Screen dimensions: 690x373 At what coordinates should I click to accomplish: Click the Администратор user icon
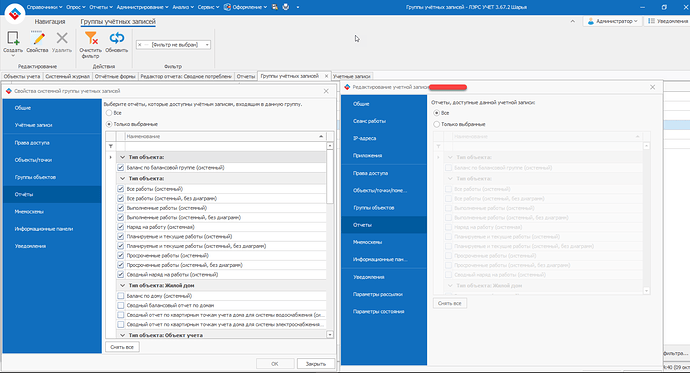591,21
